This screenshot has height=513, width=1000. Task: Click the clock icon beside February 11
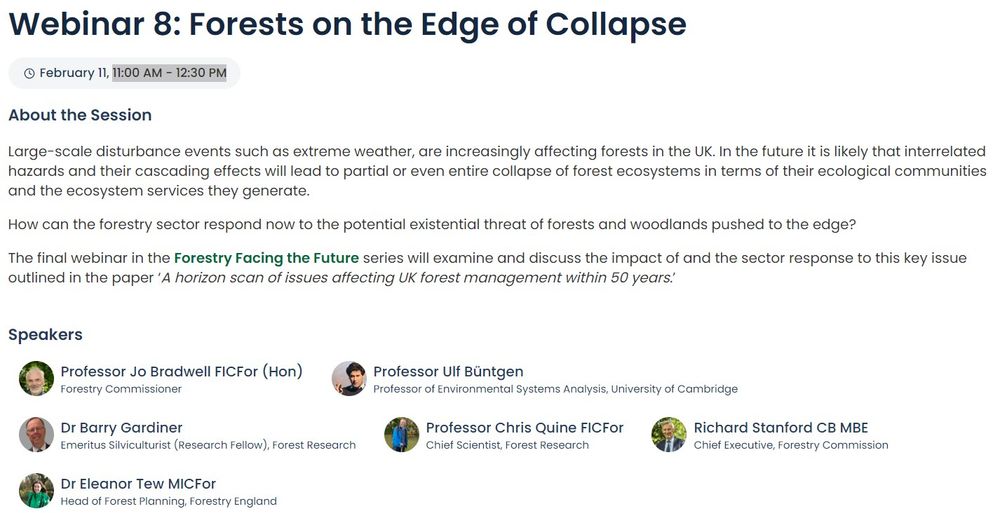pos(29,73)
